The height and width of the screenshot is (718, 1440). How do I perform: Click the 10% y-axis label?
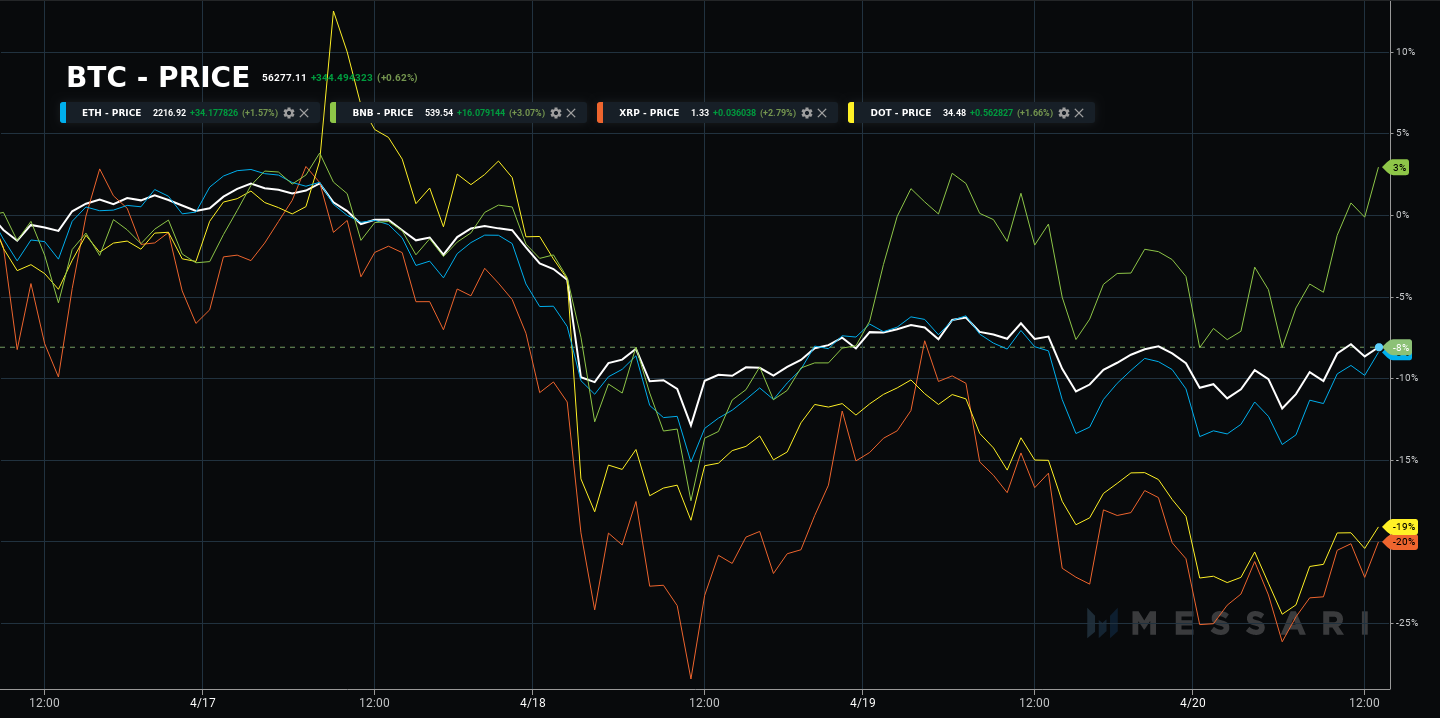[x=1404, y=51]
